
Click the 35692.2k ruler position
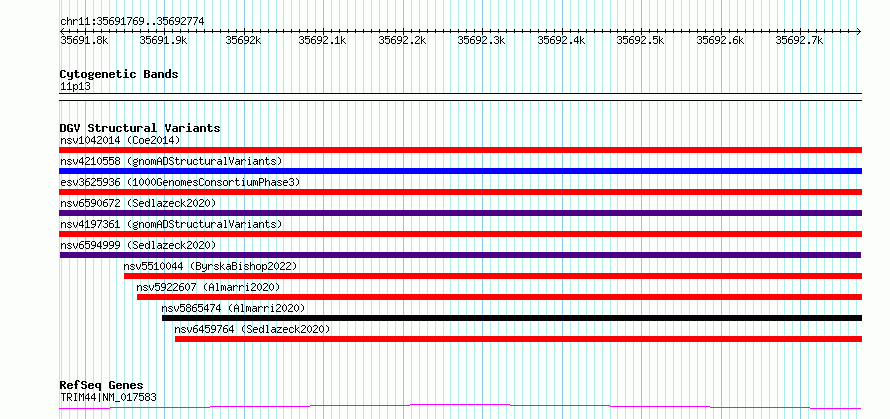(402, 40)
